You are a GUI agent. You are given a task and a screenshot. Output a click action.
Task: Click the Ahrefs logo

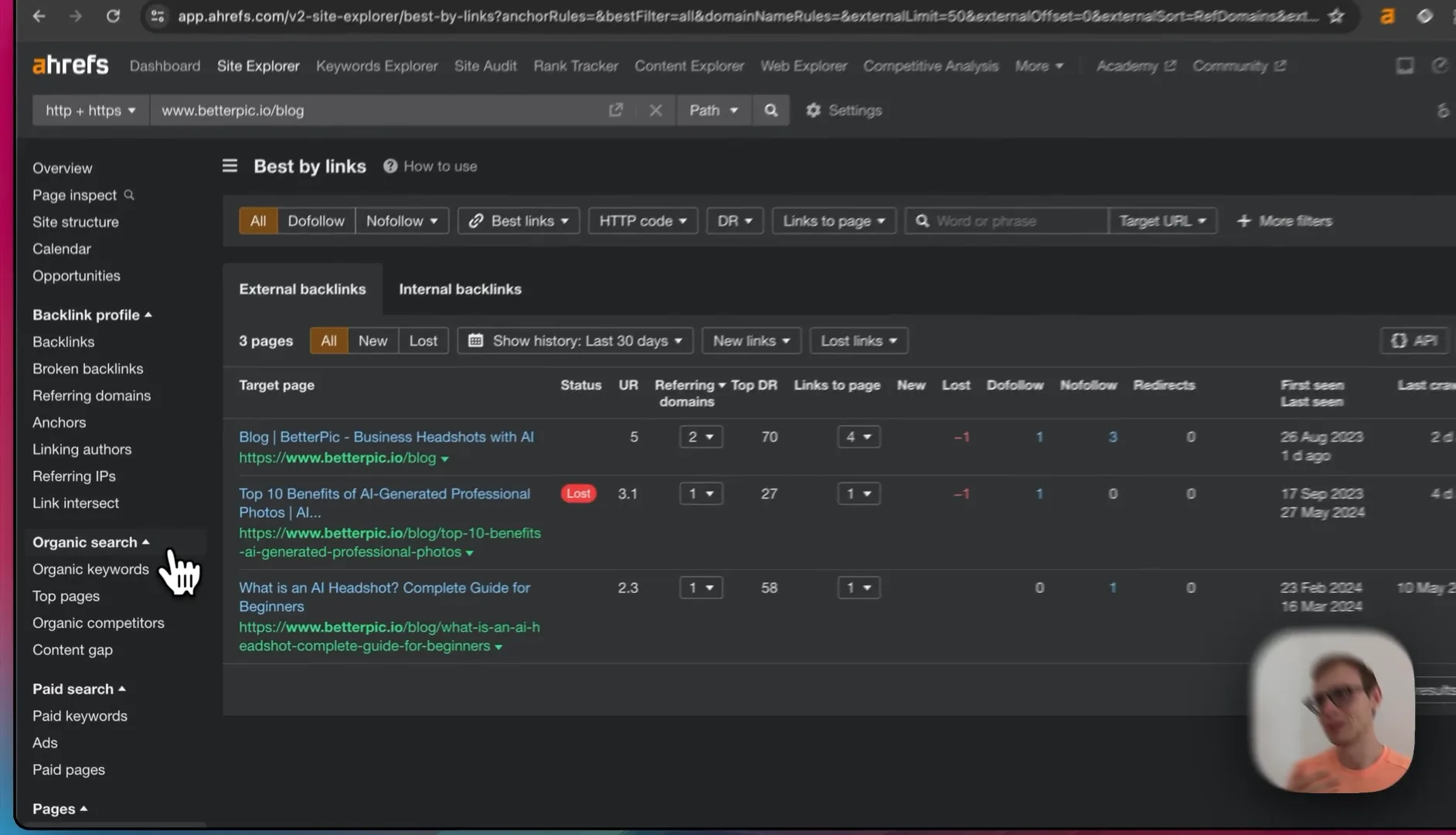tap(70, 66)
